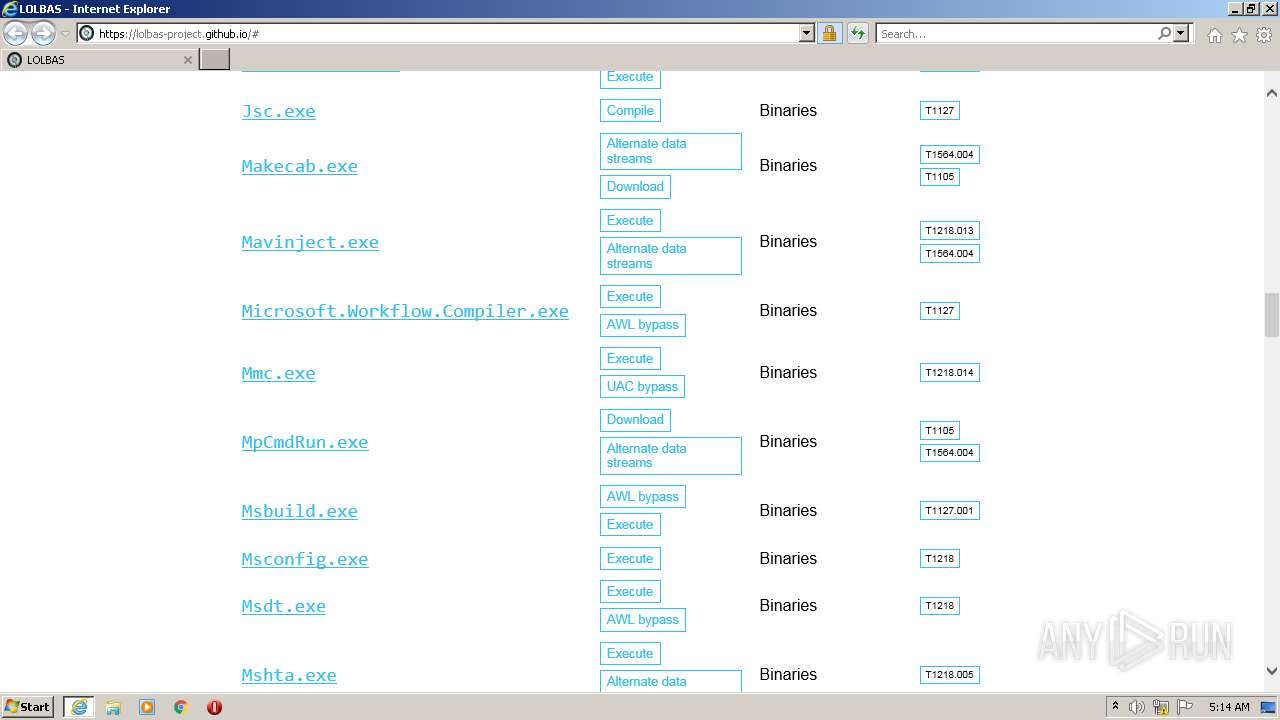Click the Search box field
Screen dimensions: 1280x720
(x=1016, y=33)
